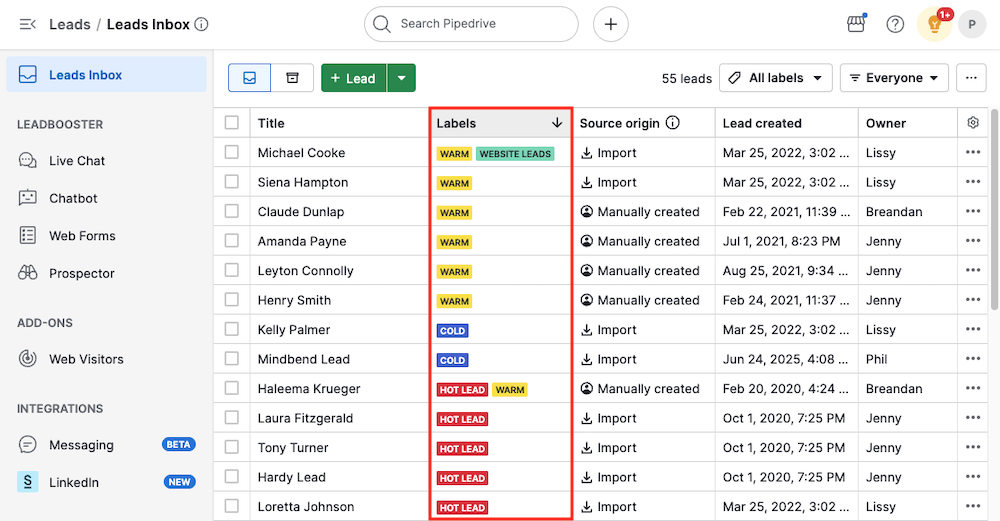
Task: Check the select-all header checkbox
Action: click(232, 123)
